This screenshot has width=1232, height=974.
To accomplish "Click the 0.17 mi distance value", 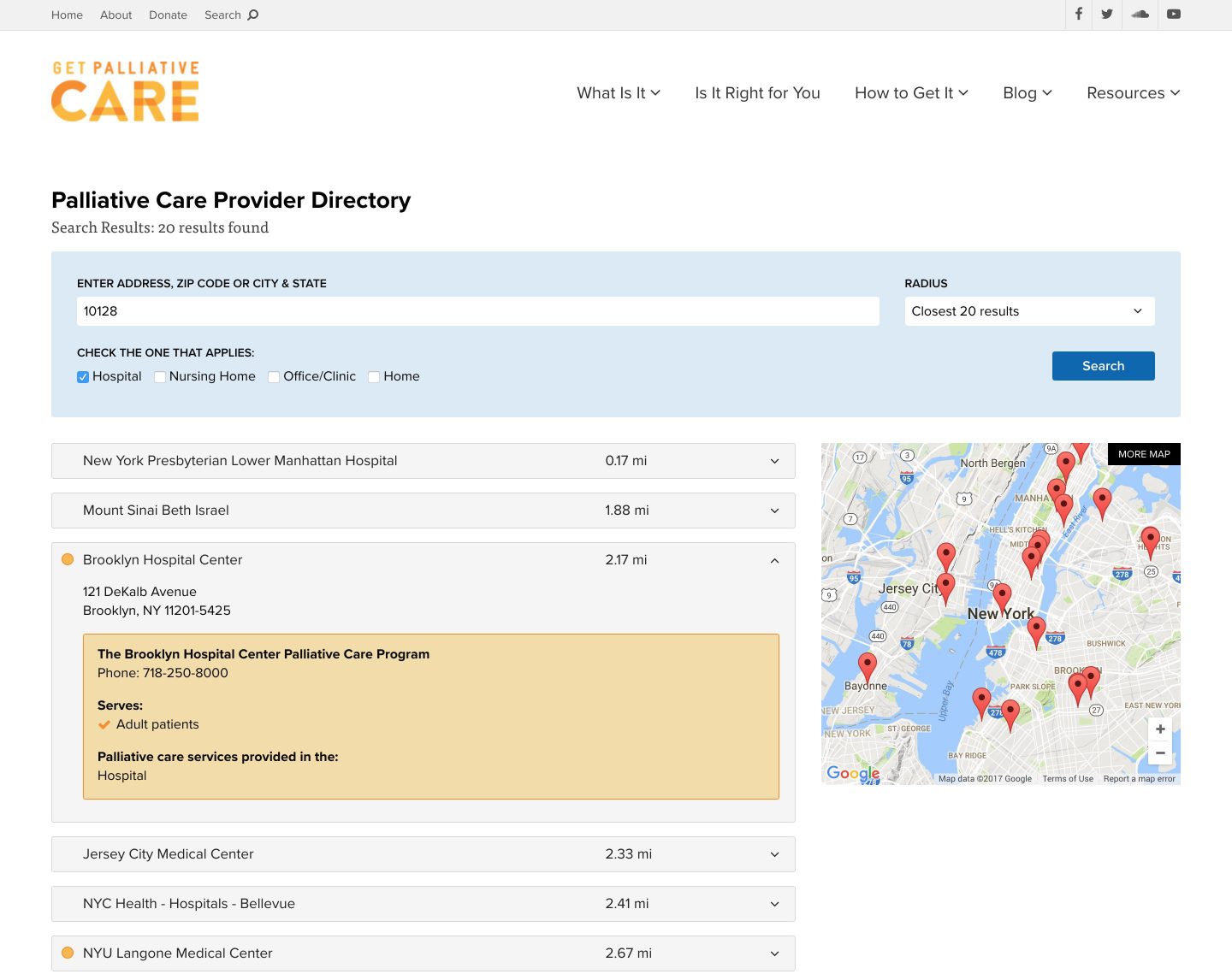I will point(626,461).
